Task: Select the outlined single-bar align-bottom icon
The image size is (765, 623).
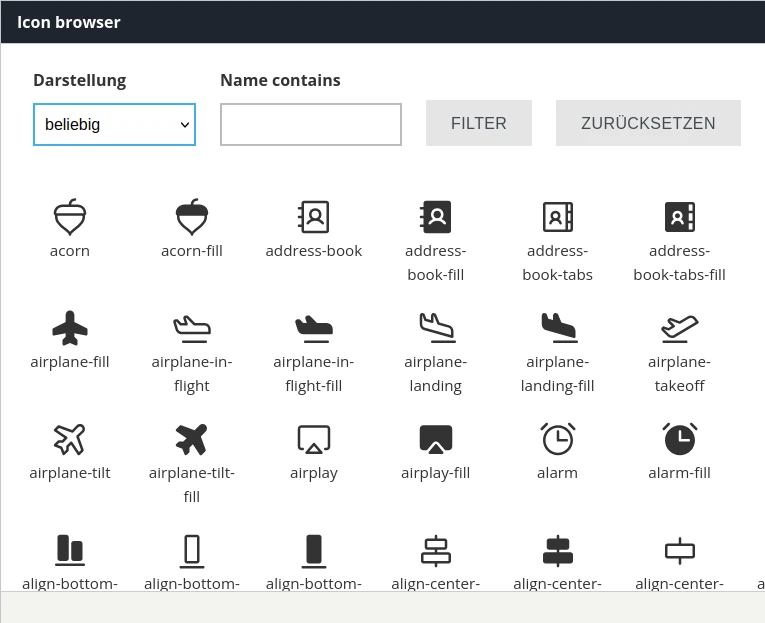Action: [192, 551]
